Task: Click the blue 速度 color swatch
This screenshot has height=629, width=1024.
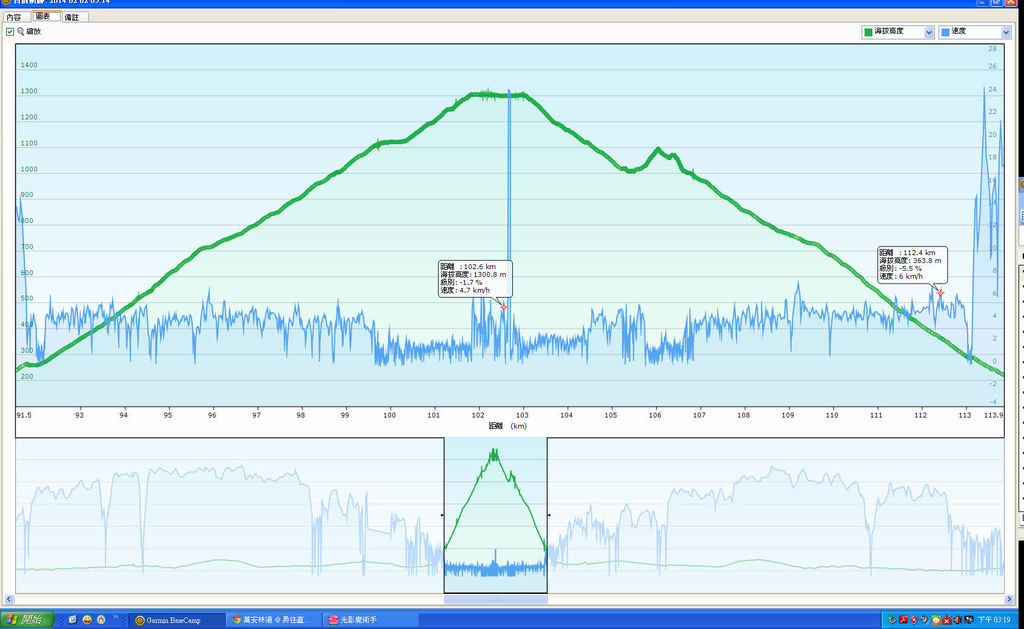Action: pos(945,32)
